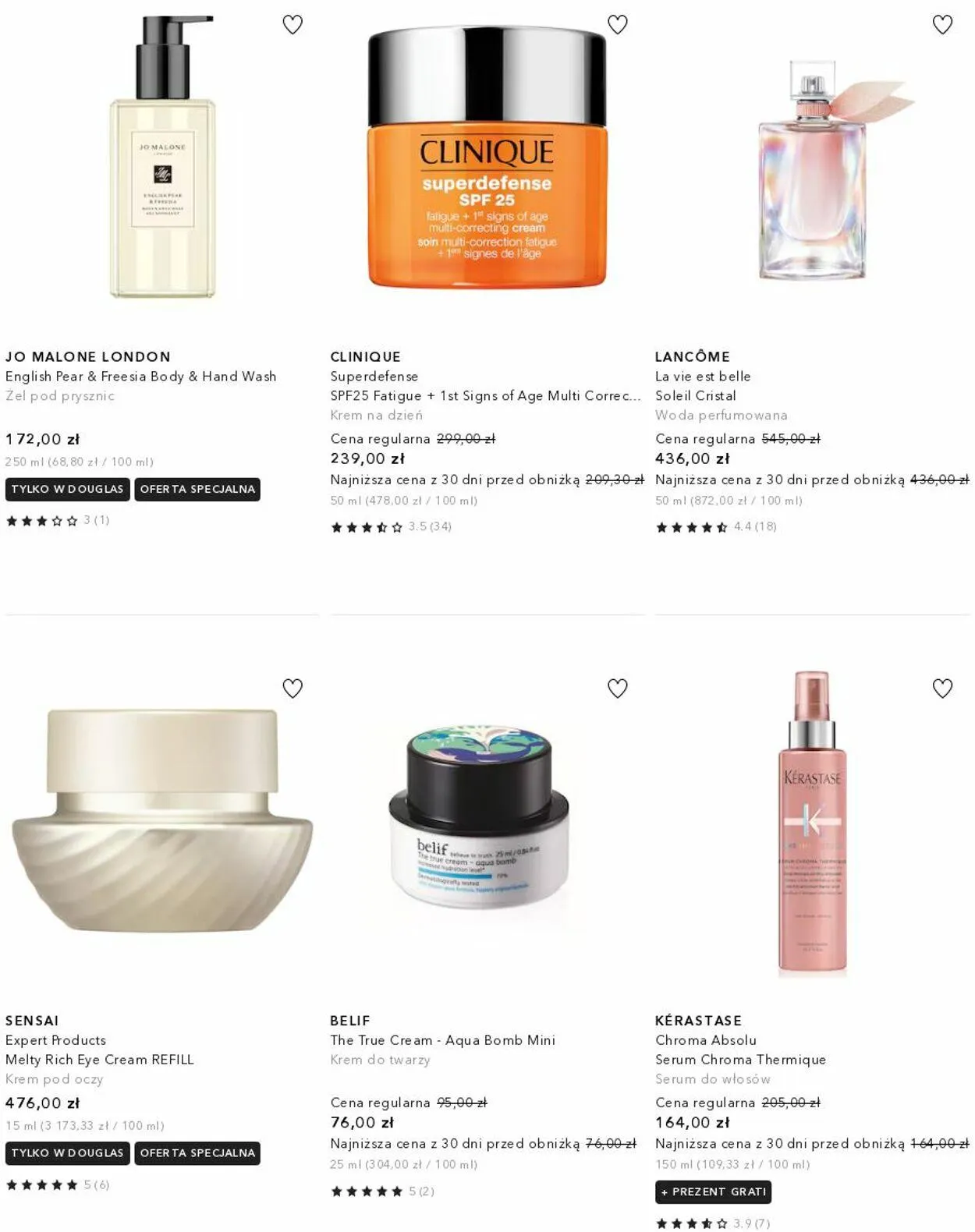Favorite the Clinique Superdefense cream

click(x=618, y=25)
